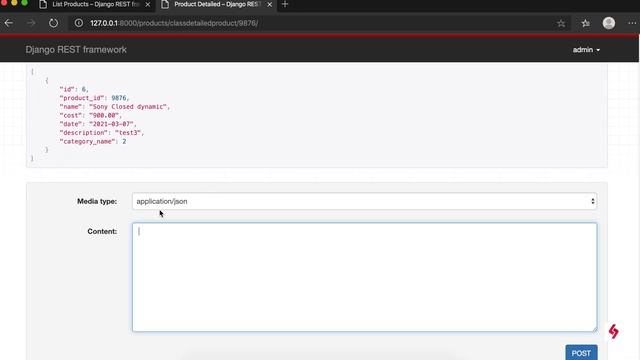Screen dimensions: 640x360
Task: Open browser settings ellipsis menu
Action: pyautogui.click(x=632, y=23)
